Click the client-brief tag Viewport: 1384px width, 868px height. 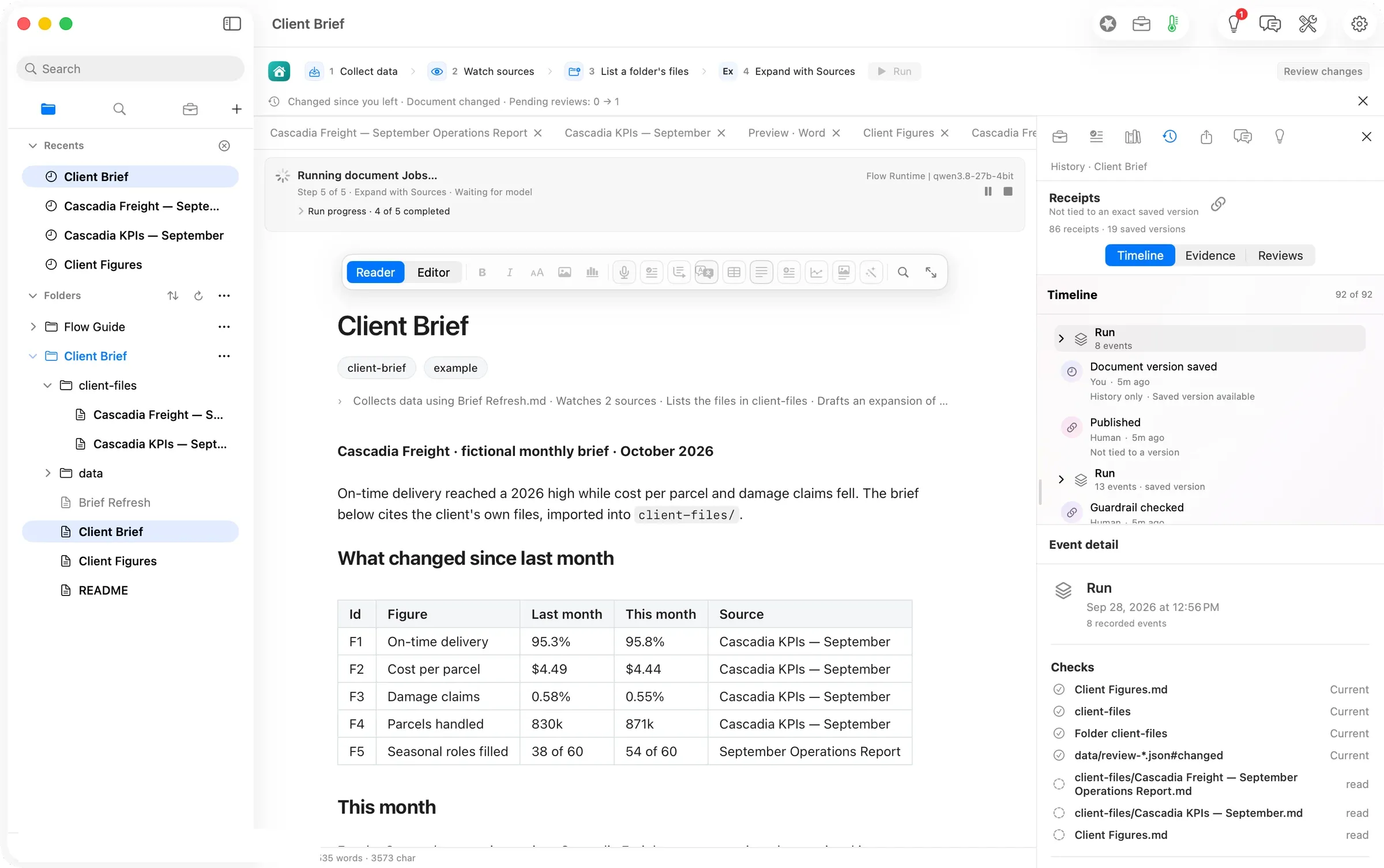tap(377, 368)
